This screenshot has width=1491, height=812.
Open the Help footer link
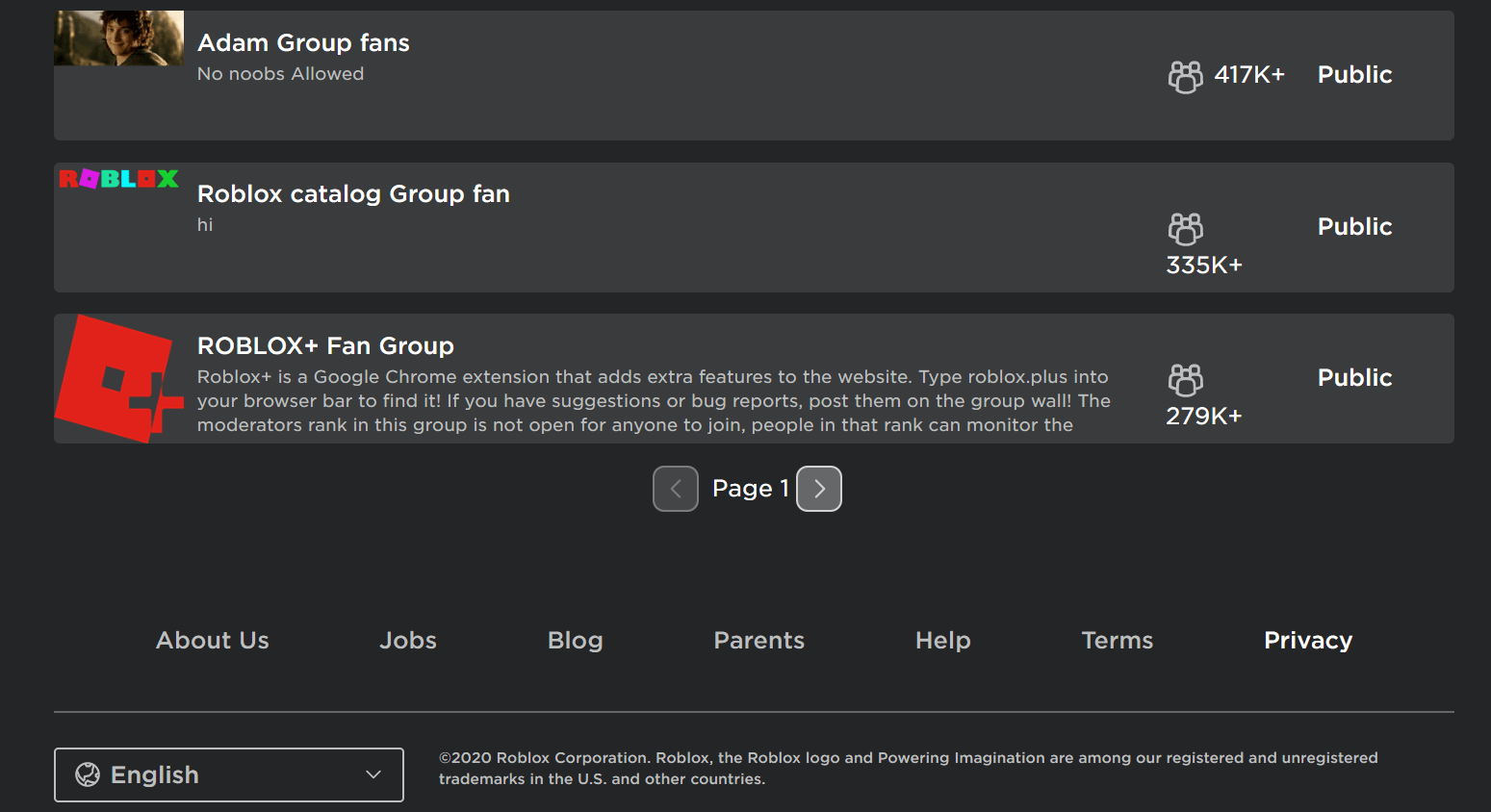pos(943,641)
